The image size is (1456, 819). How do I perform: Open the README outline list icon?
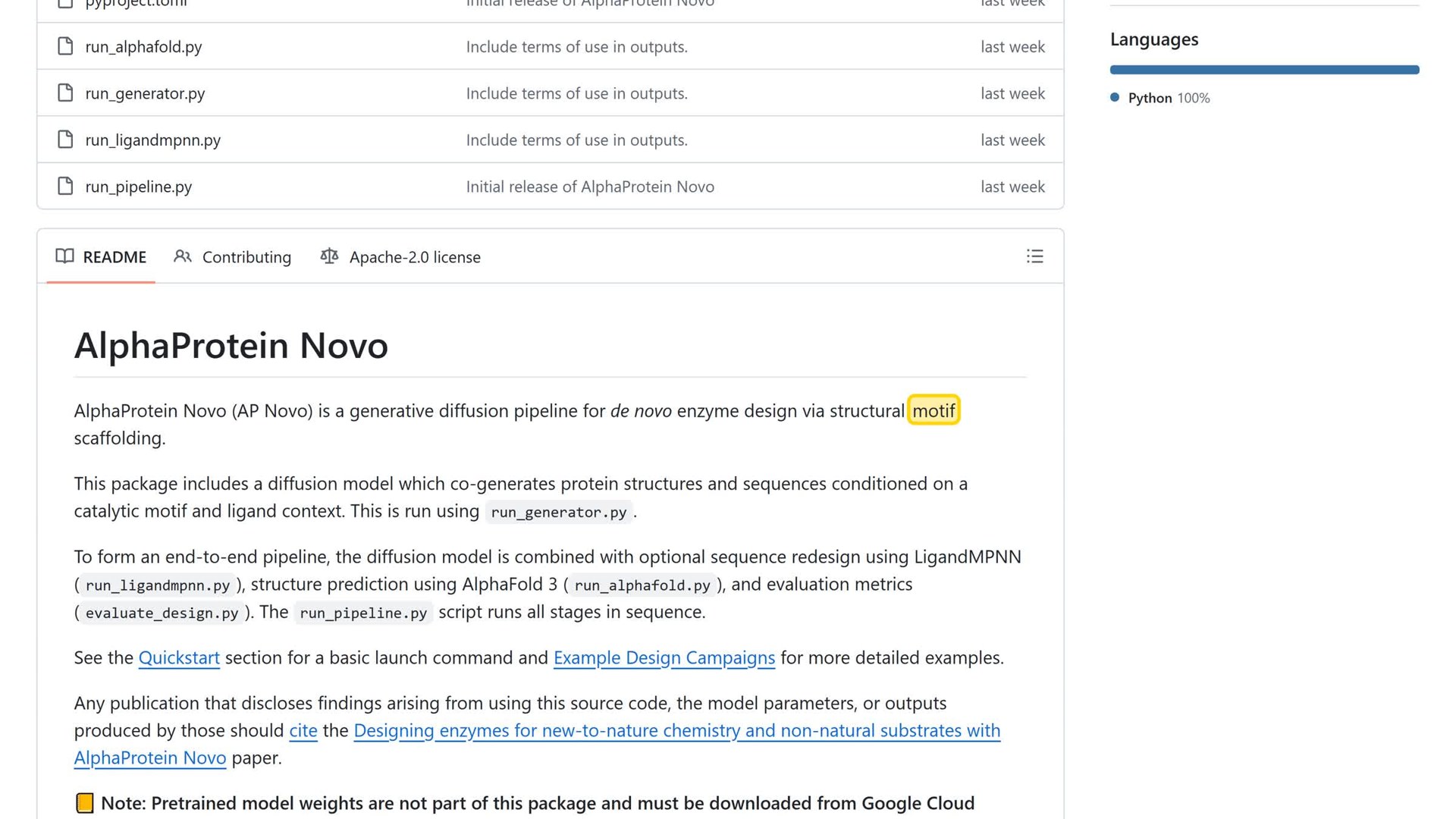tap(1034, 256)
